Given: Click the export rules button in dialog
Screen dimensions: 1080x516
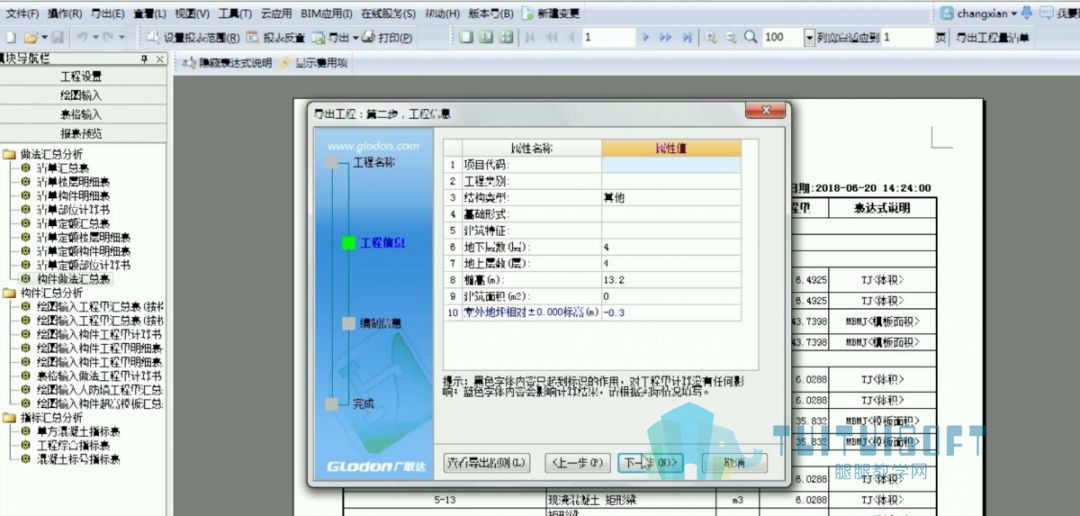Looking at the screenshot, I should coord(487,463).
